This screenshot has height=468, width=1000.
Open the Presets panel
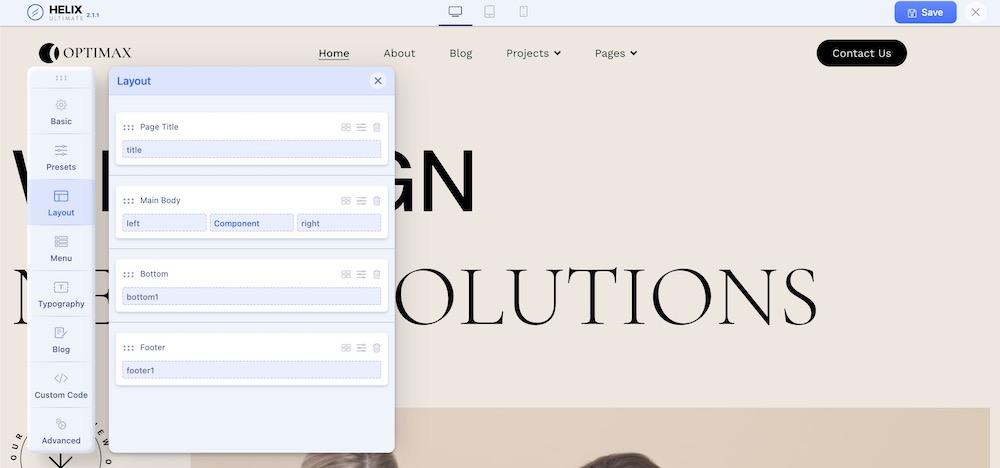coord(61,157)
